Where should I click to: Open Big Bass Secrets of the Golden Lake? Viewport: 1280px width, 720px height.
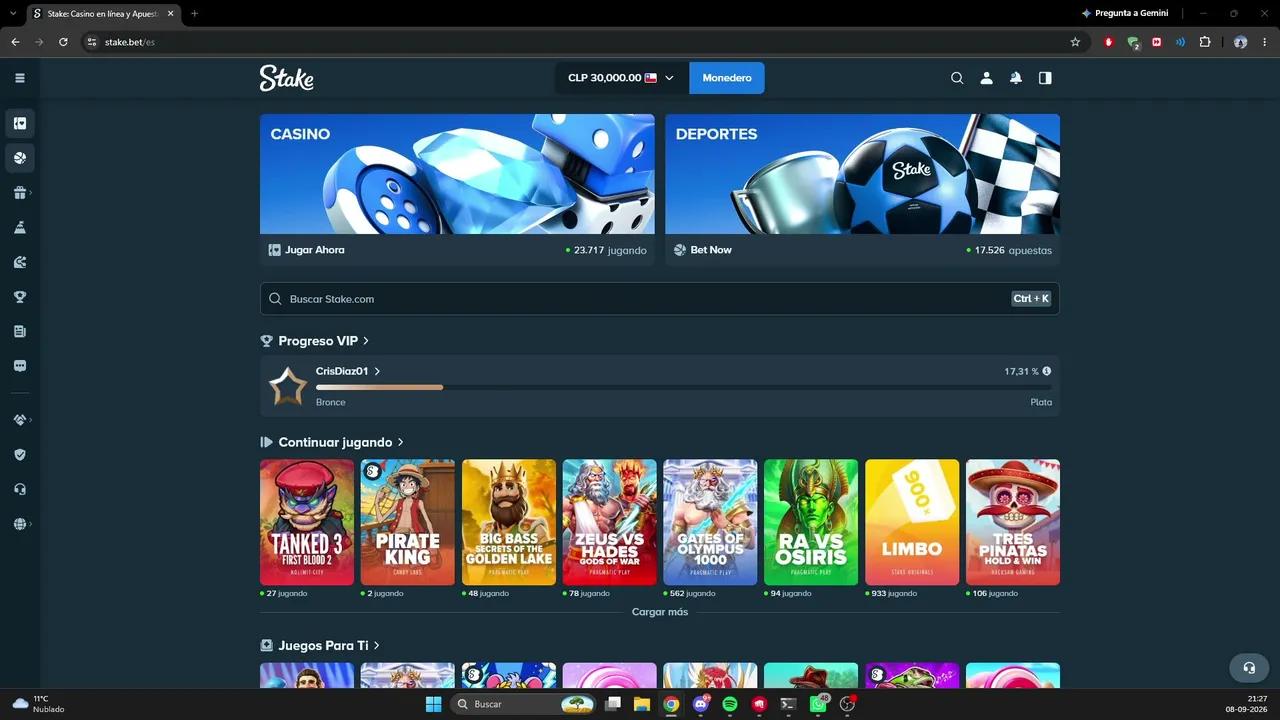coord(509,522)
